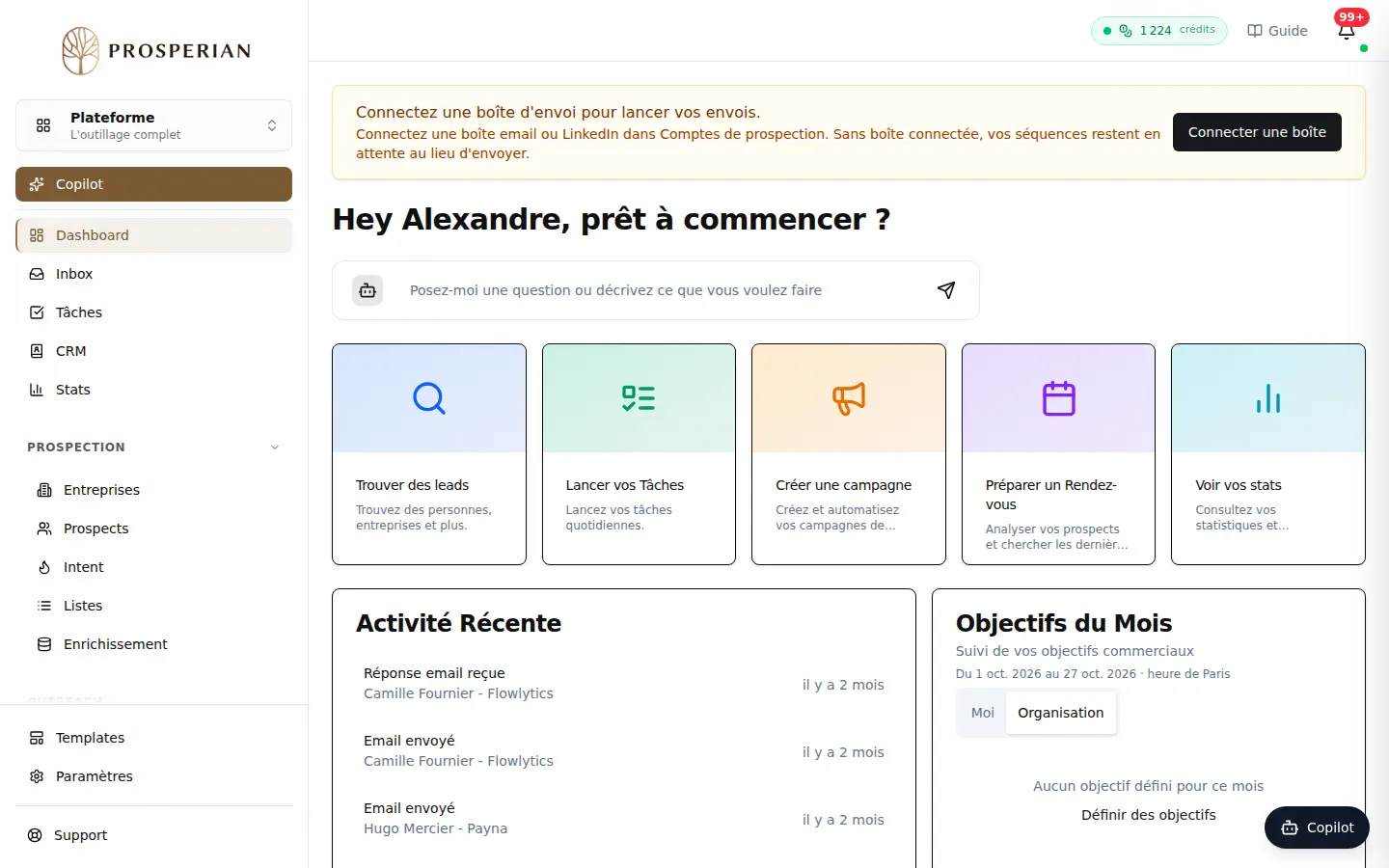Click the robot icon in question box
Image resolution: width=1389 pixels, height=868 pixels.
tap(368, 290)
